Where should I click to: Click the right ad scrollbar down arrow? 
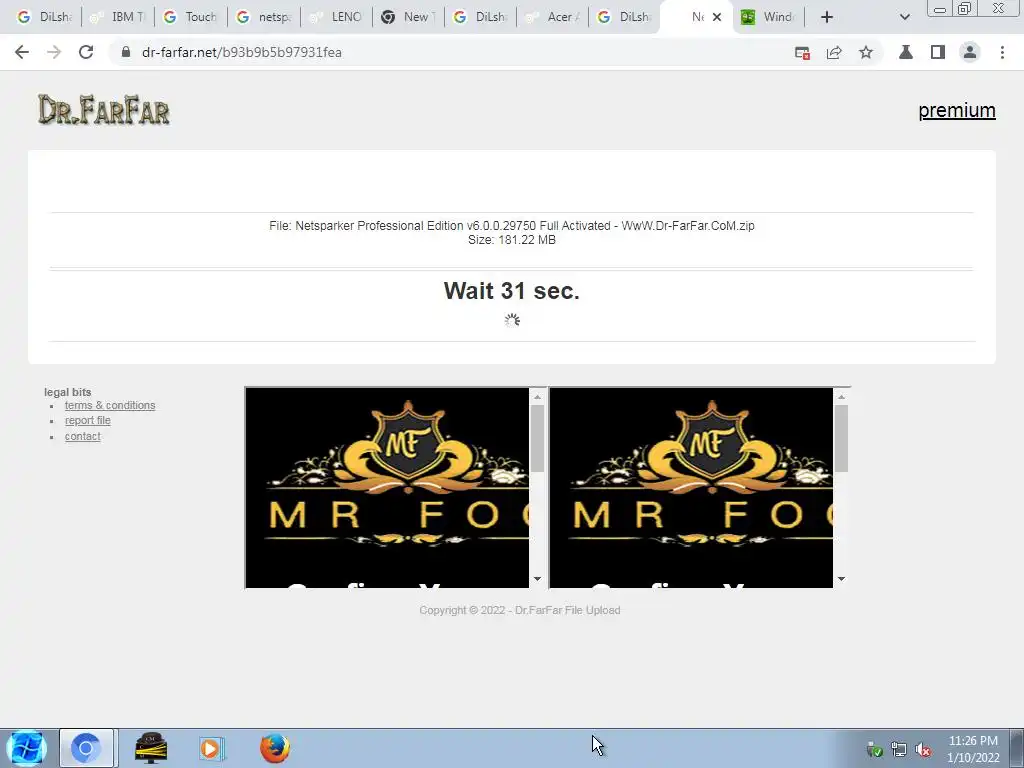(x=841, y=579)
